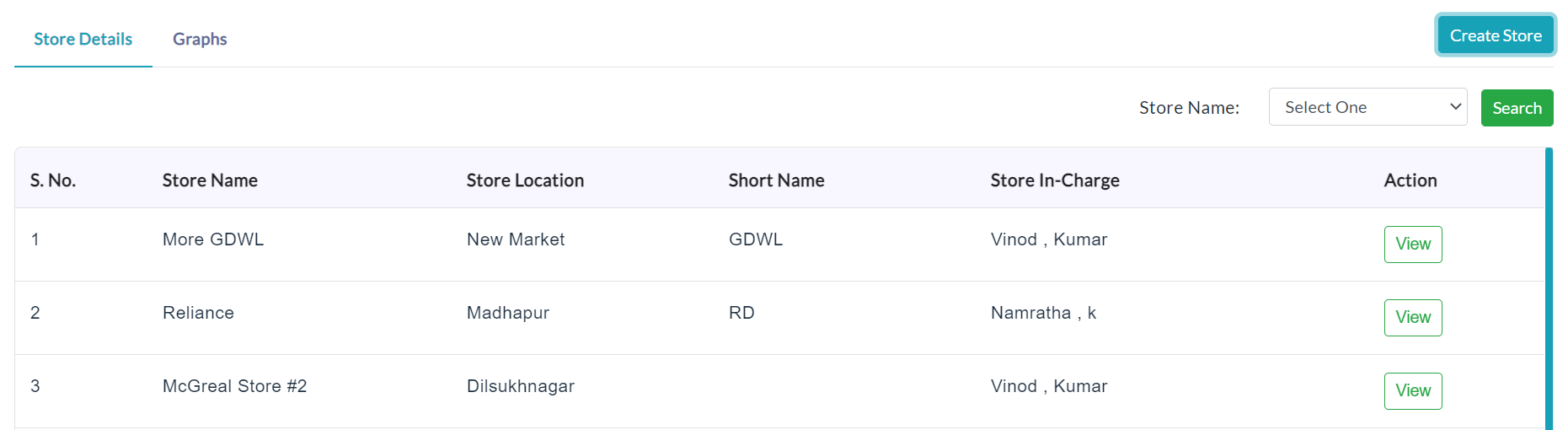
Task: Click the green Search button
Action: pos(1517,108)
